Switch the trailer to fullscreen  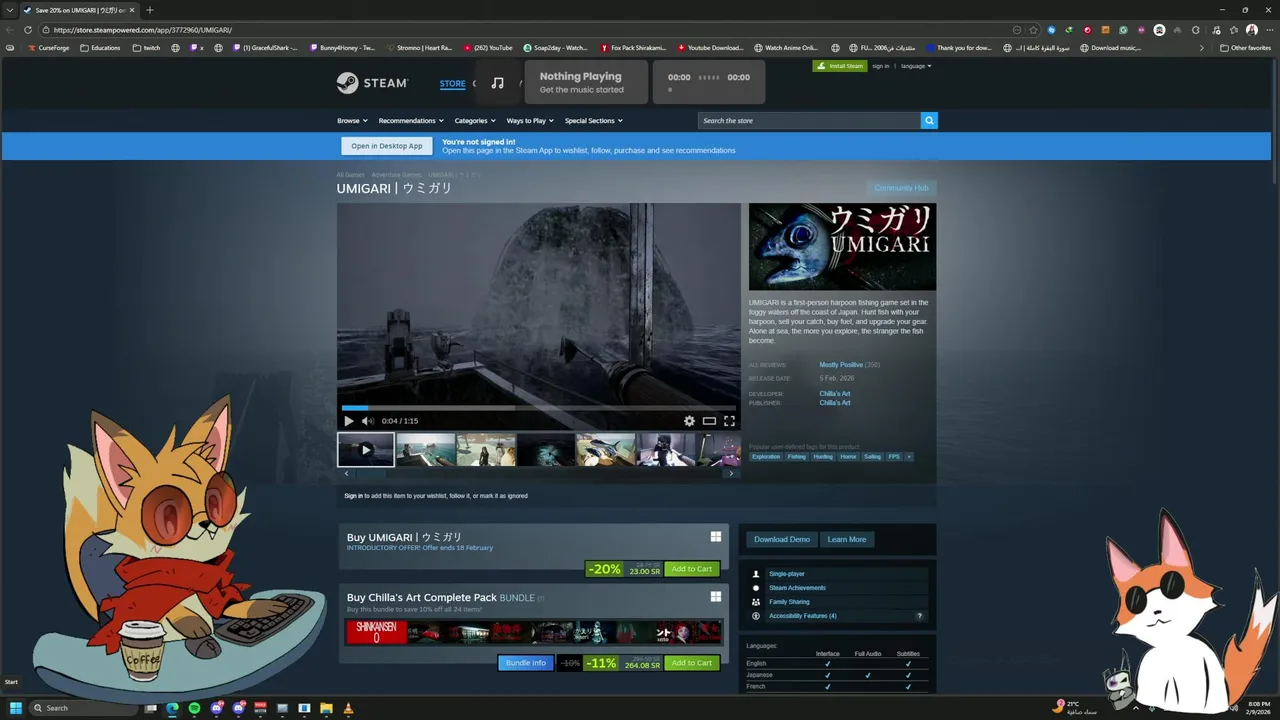pyautogui.click(x=729, y=421)
